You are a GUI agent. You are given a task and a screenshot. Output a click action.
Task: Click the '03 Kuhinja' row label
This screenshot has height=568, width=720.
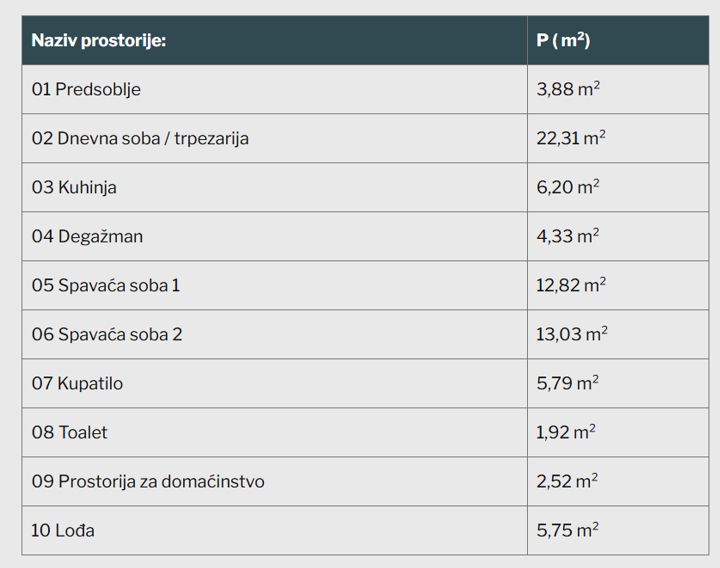click(74, 187)
